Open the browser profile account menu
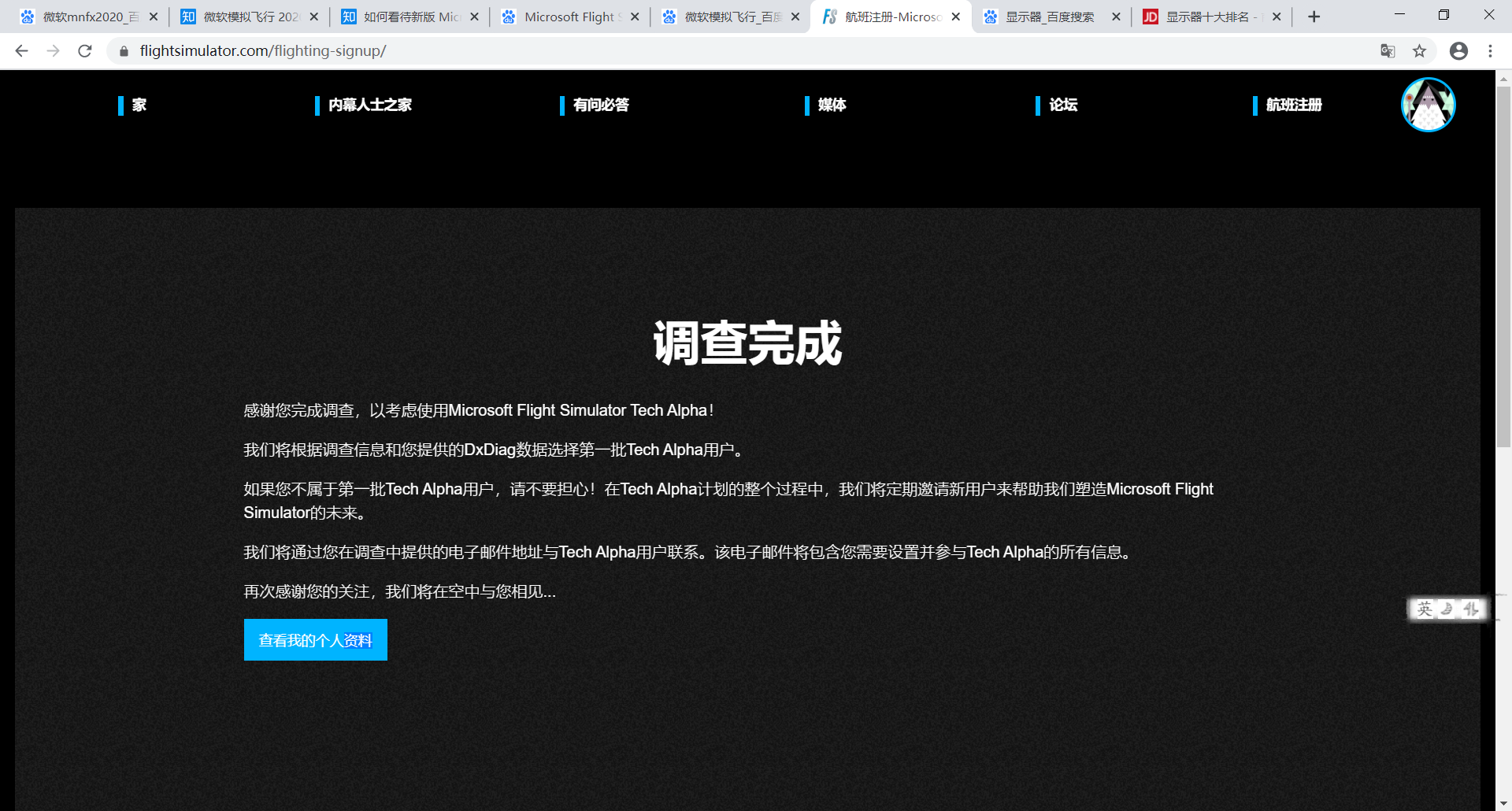This screenshot has height=811, width=1512. (x=1458, y=51)
